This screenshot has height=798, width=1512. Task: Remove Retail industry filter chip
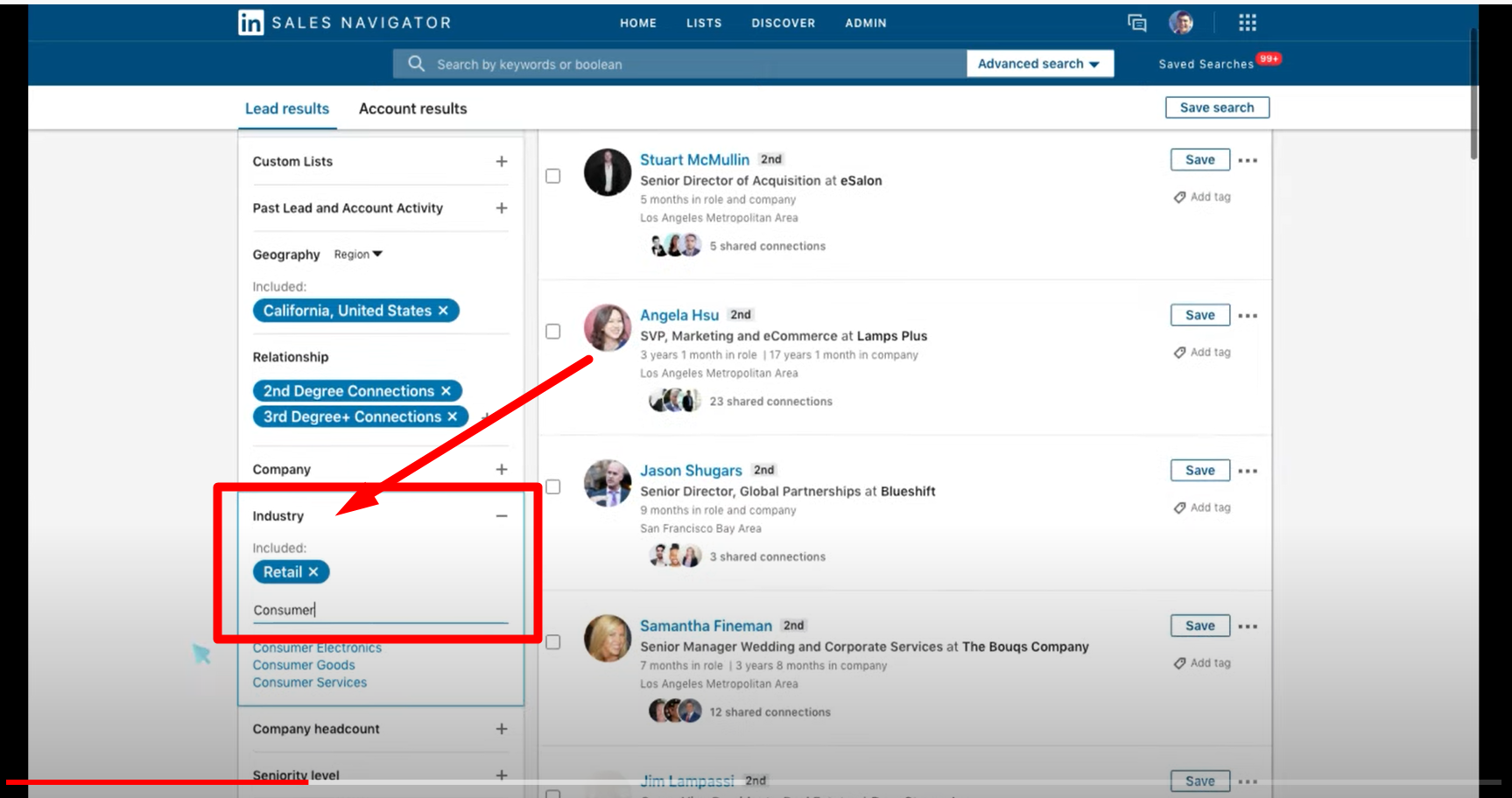313,572
